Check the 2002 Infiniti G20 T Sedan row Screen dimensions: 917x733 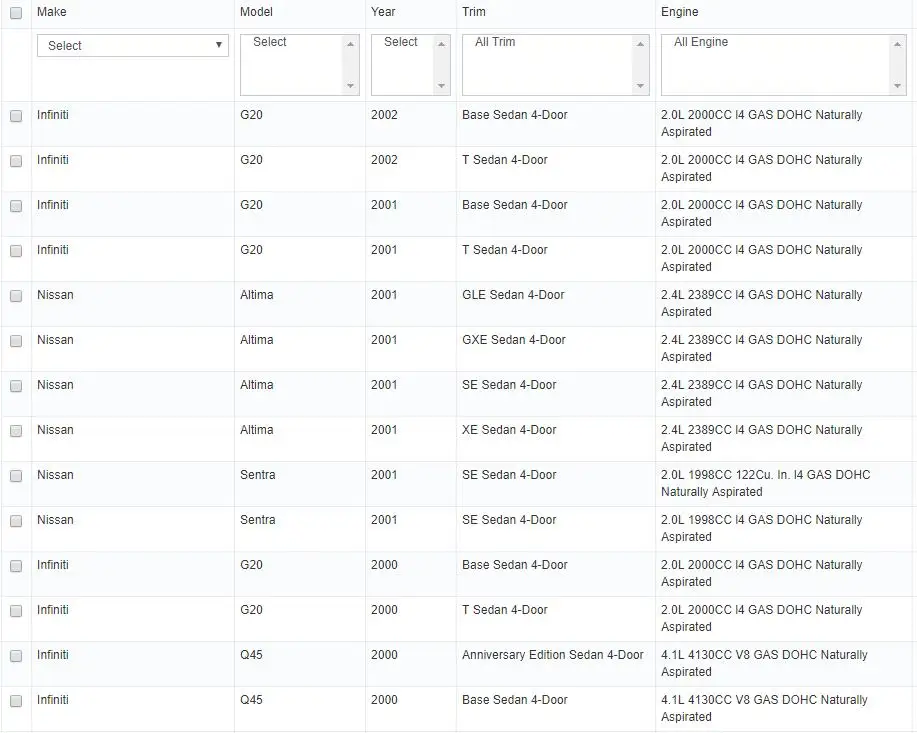click(x=16, y=161)
